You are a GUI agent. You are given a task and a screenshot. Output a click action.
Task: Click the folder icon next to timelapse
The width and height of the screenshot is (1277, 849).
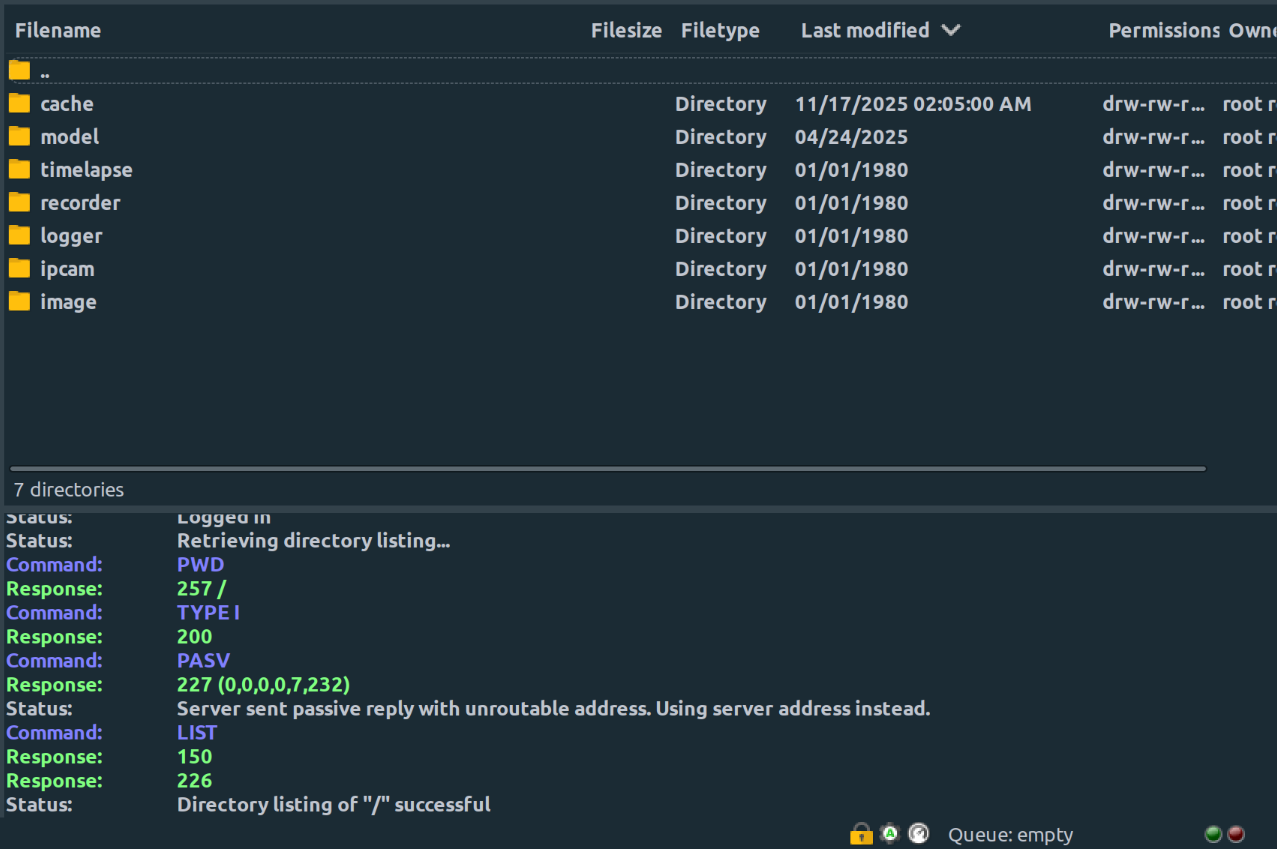coord(18,169)
